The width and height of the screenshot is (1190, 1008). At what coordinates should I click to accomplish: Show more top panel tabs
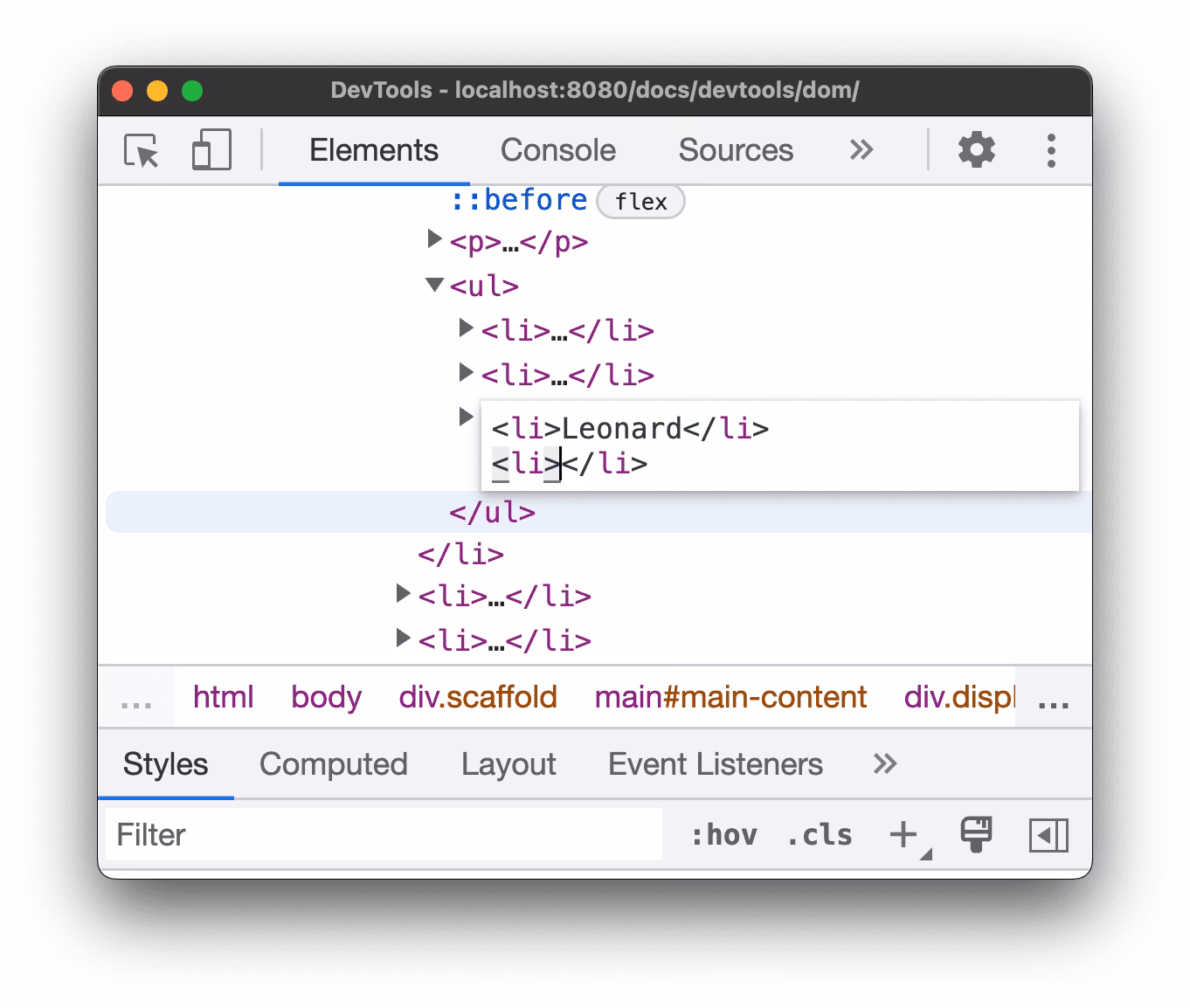[861, 150]
